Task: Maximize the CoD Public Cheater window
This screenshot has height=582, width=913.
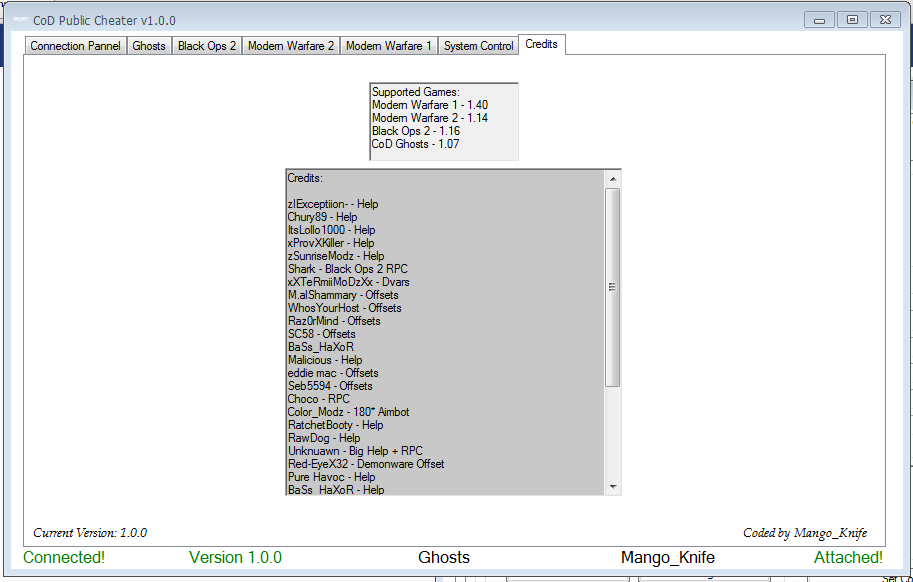Action: pyautogui.click(x=852, y=20)
